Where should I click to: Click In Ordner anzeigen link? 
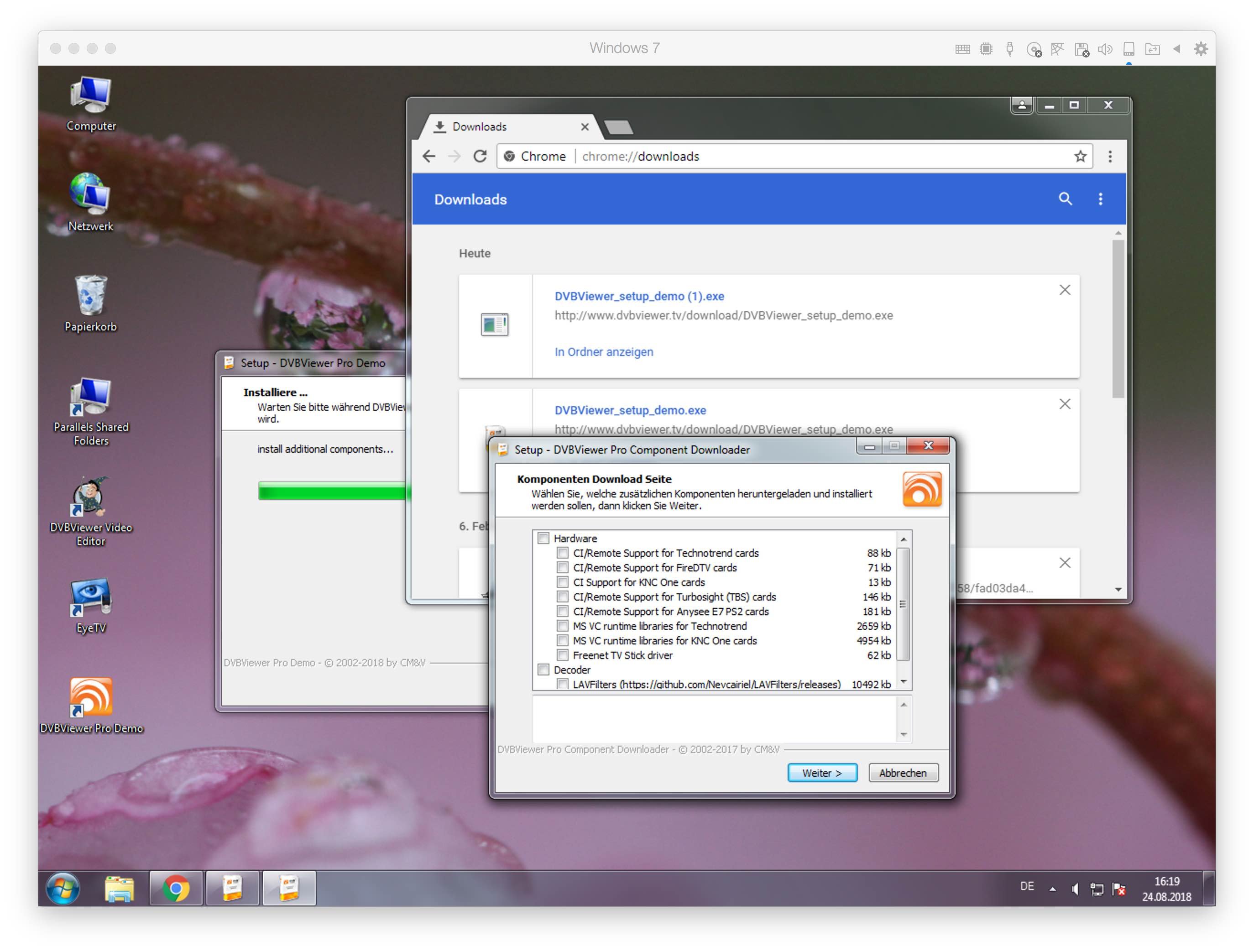[603, 351]
